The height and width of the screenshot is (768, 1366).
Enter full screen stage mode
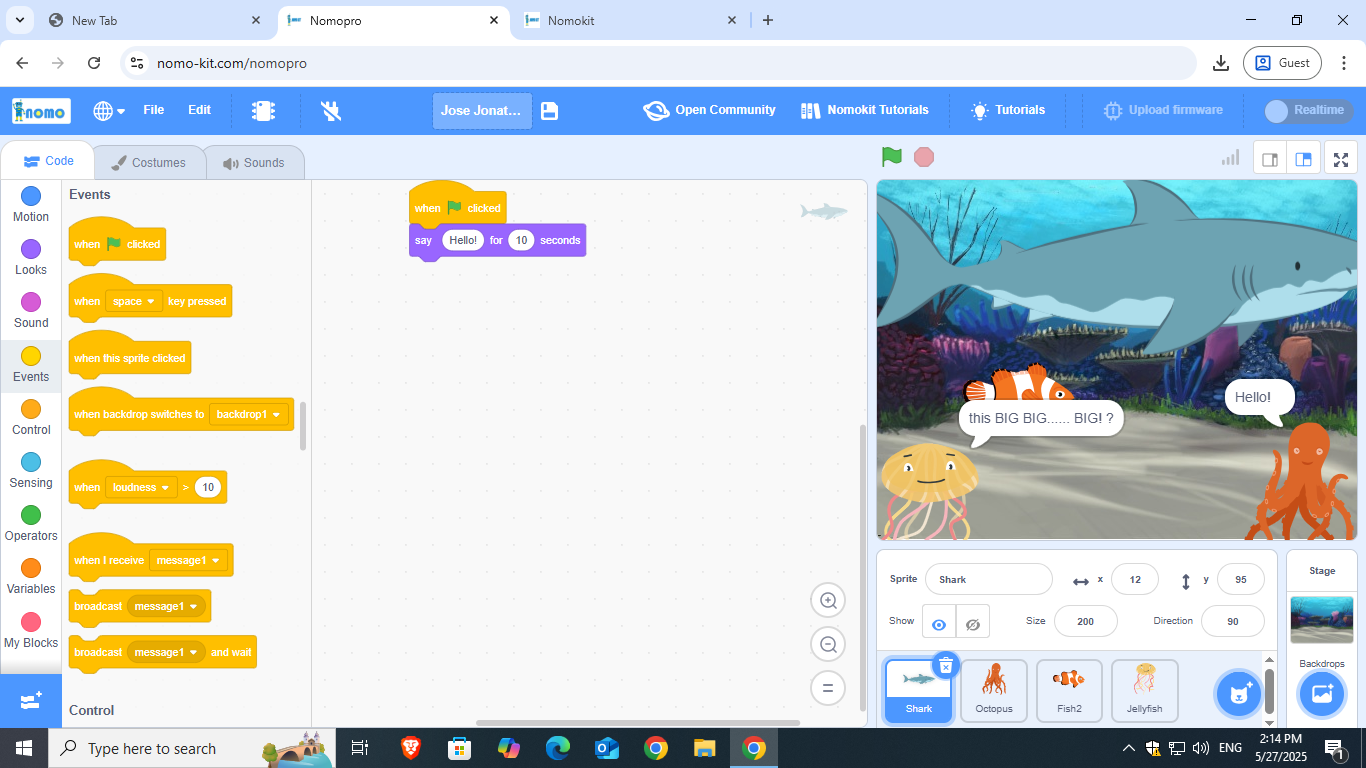[1341, 159]
